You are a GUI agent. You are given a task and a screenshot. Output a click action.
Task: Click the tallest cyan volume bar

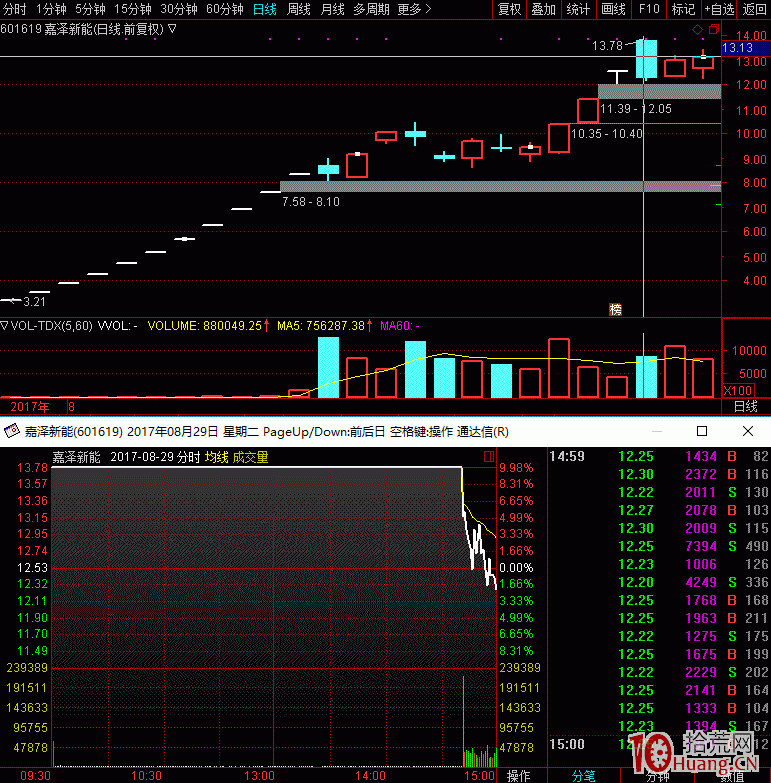(x=328, y=368)
